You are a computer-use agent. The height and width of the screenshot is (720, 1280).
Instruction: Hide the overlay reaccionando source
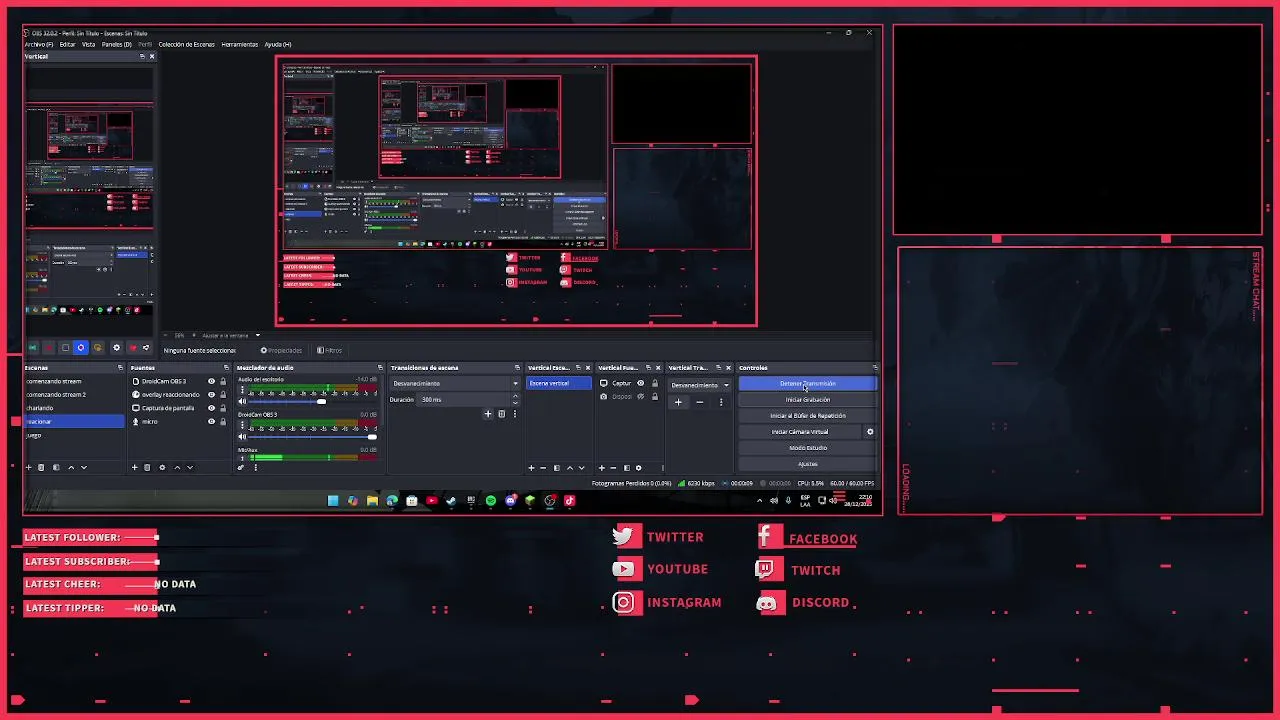pyautogui.click(x=211, y=395)
